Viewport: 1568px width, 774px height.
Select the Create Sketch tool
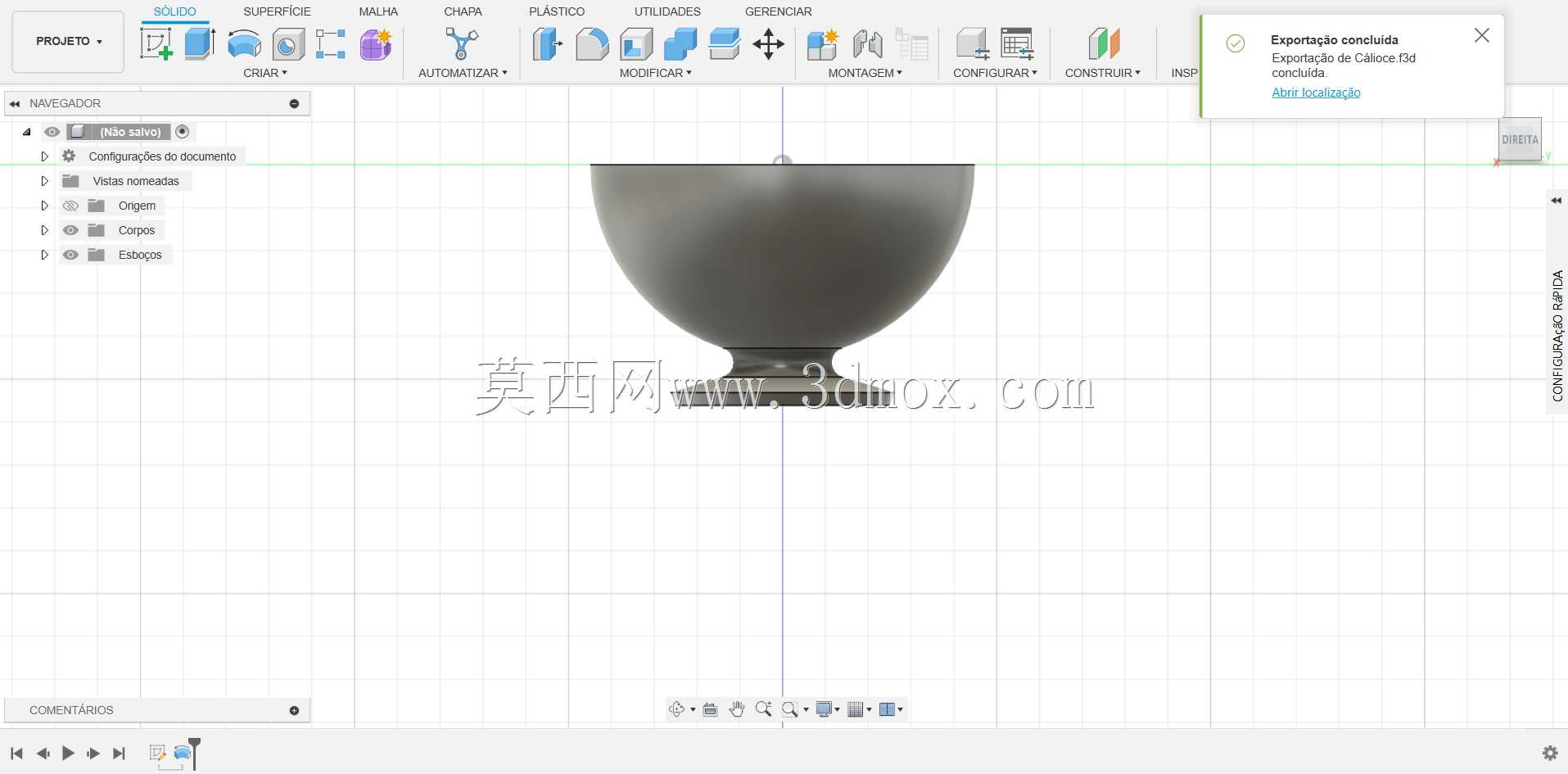(x=156, y=44)
